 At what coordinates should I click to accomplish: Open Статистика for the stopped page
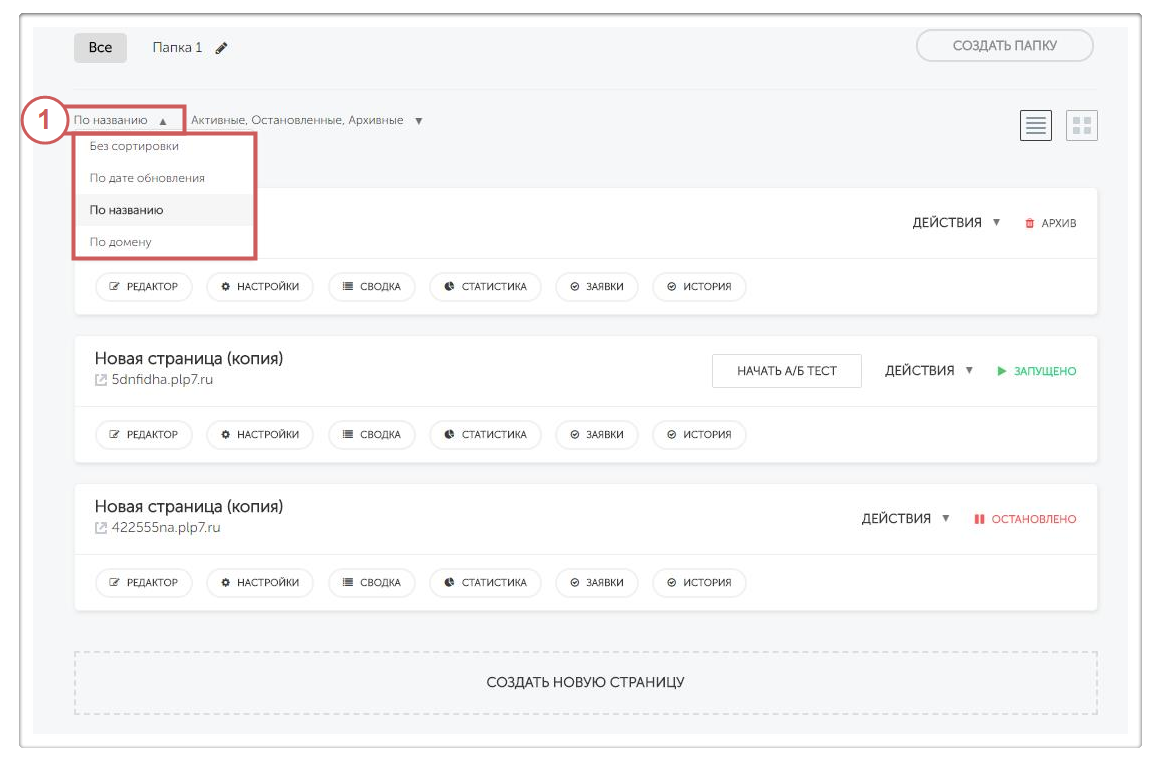click(485, 582)
